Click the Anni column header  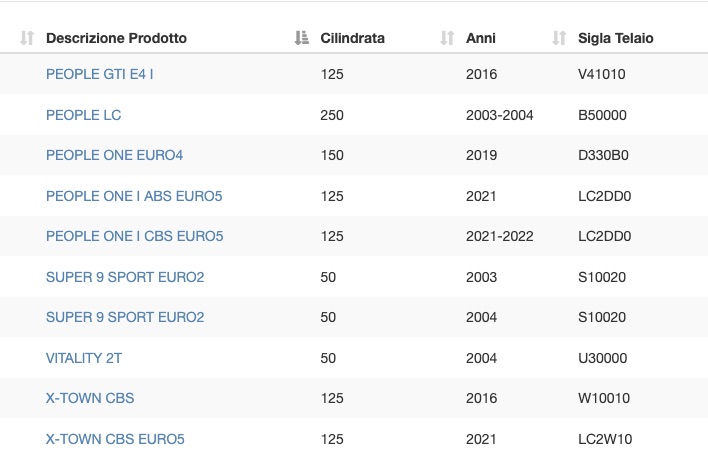pyautogui.click(x=481, y=38)
